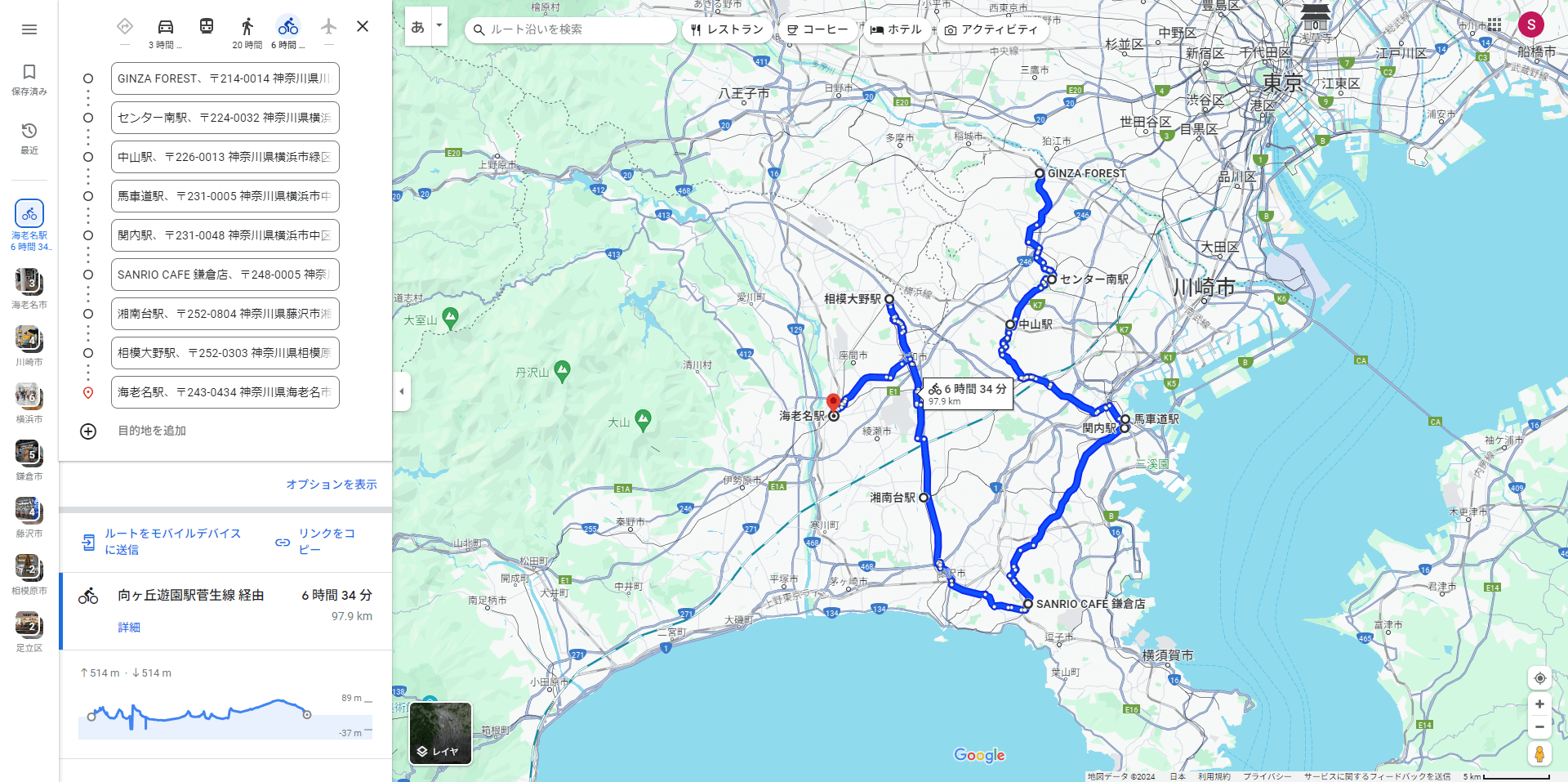Image resolution: width=1568 pixels, height=782 pixels.
Task: Open Recents history (最近)
Action: 29,138
